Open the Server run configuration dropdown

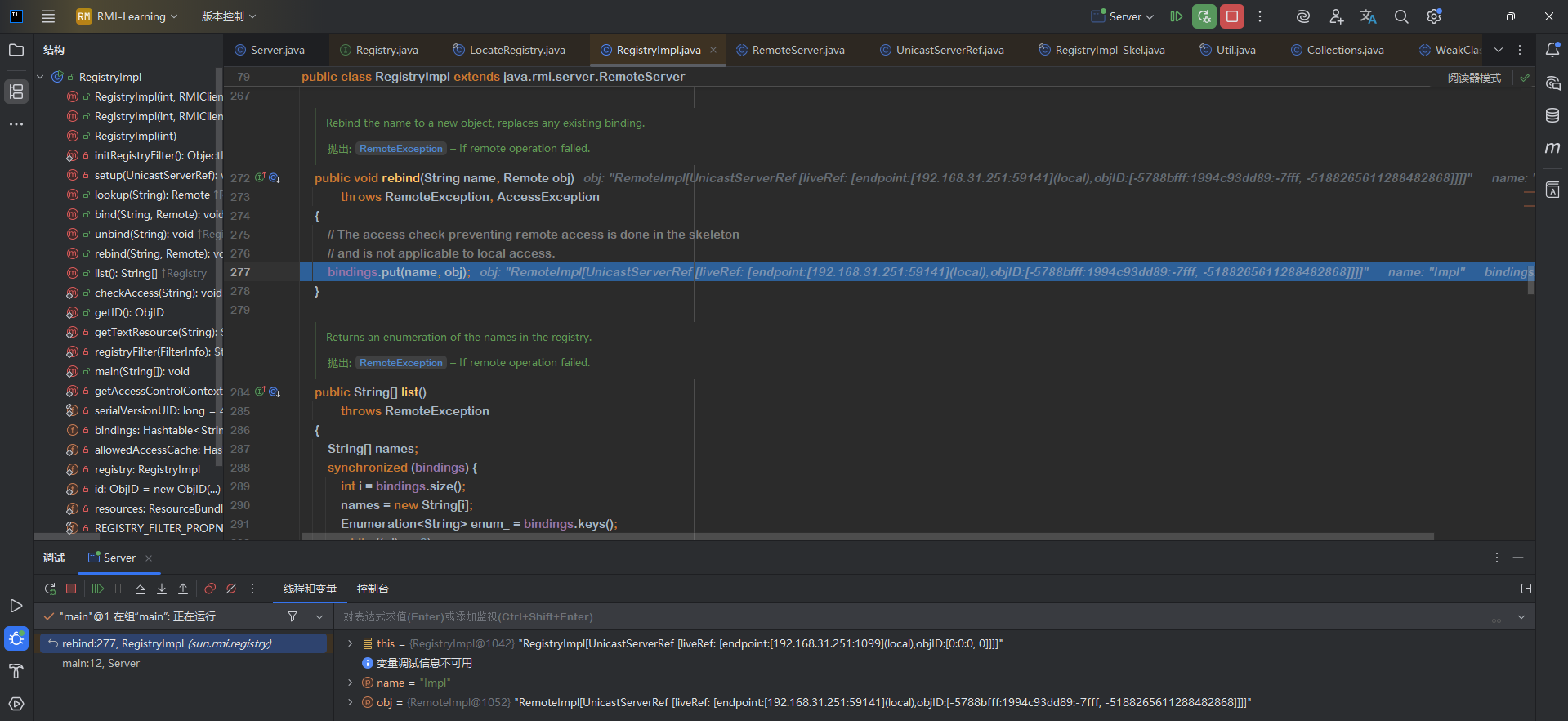1124,16
